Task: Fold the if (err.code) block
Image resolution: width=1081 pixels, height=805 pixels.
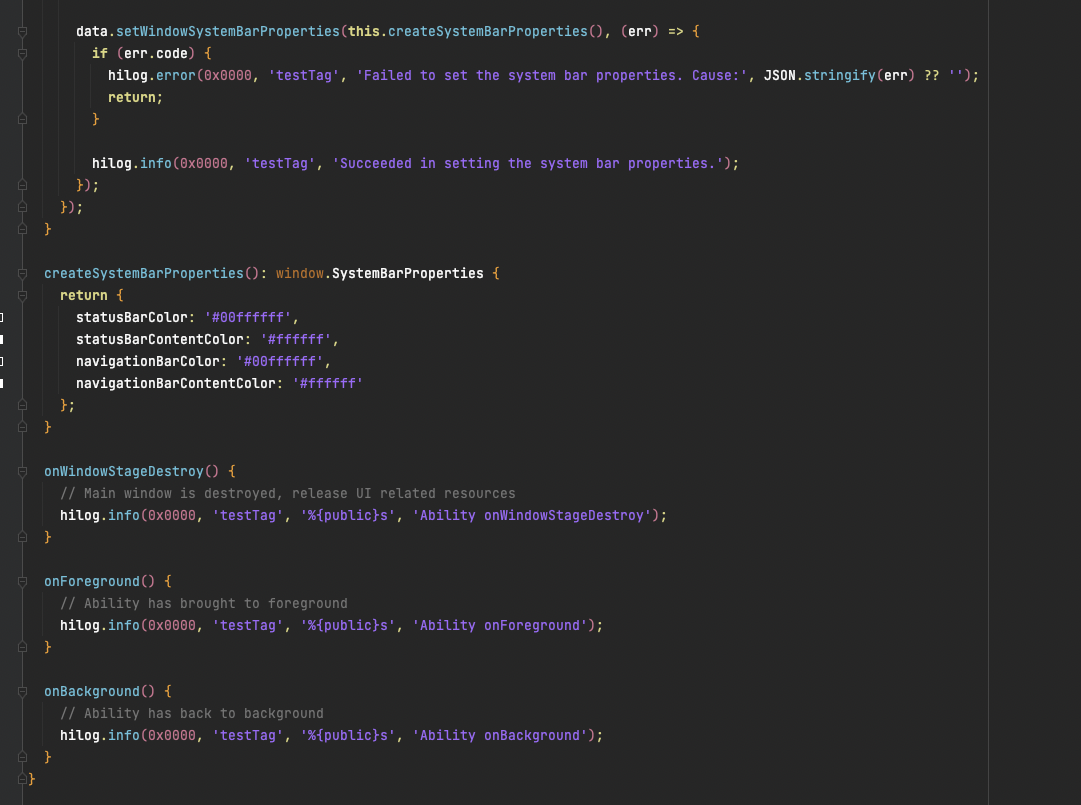Action: 22,53
